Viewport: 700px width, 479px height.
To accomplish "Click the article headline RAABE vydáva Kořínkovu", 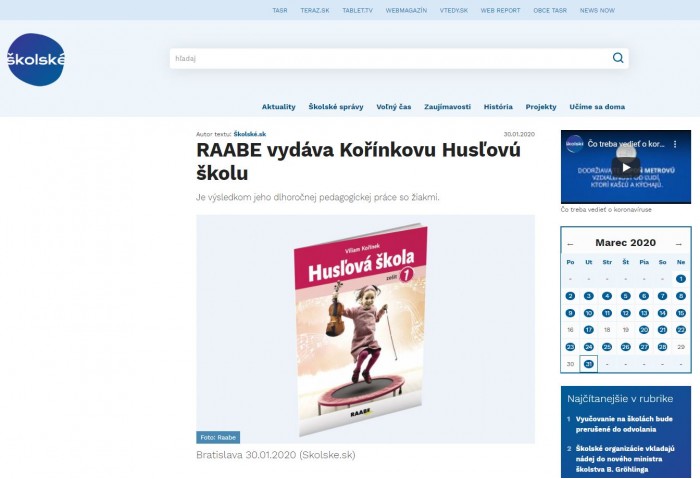I will coord(358,161).
